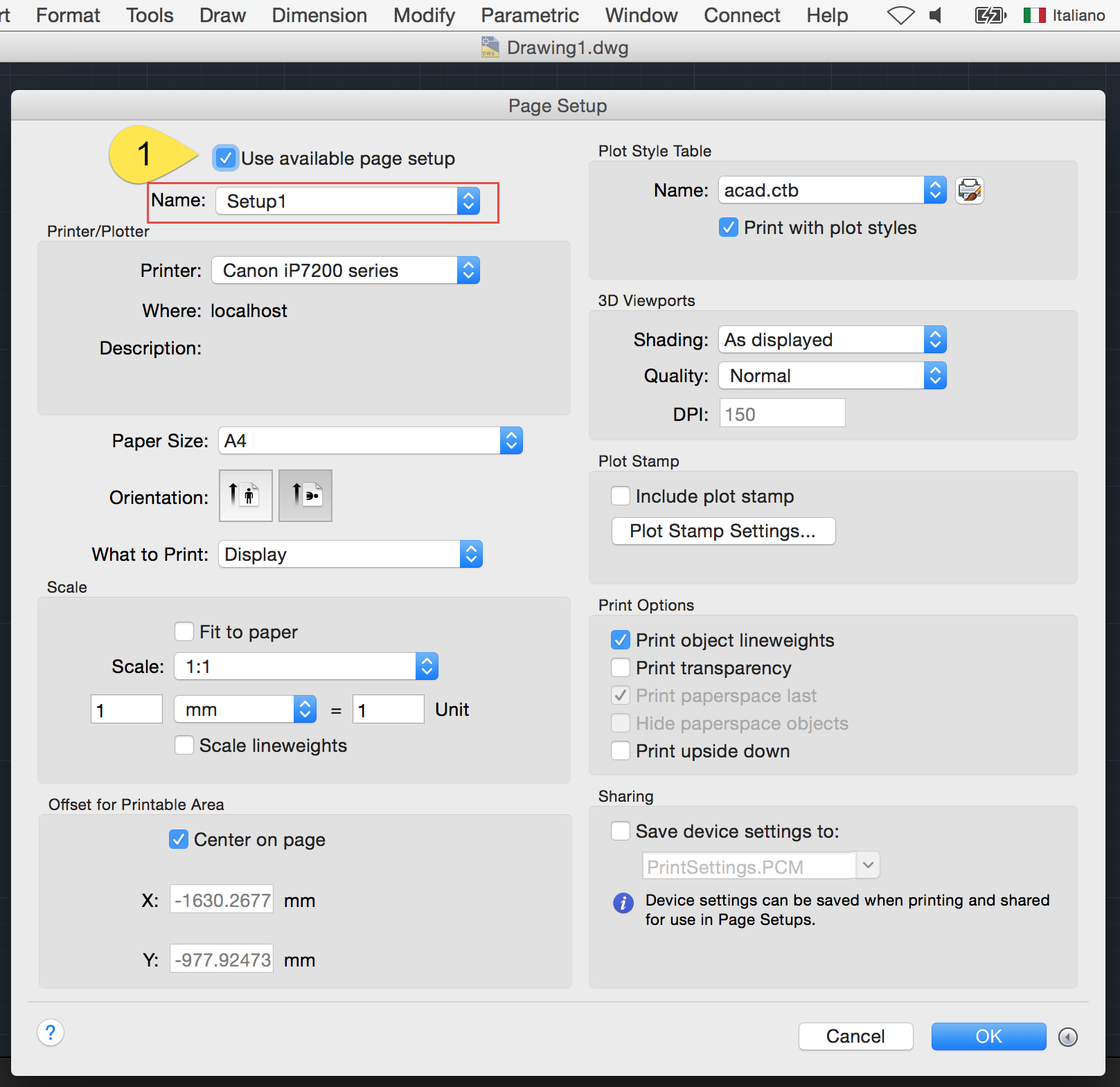Open the Shading dropdown under 3D Viewports
This screenshot has width=1120, height=1087.
click(935, 339)
